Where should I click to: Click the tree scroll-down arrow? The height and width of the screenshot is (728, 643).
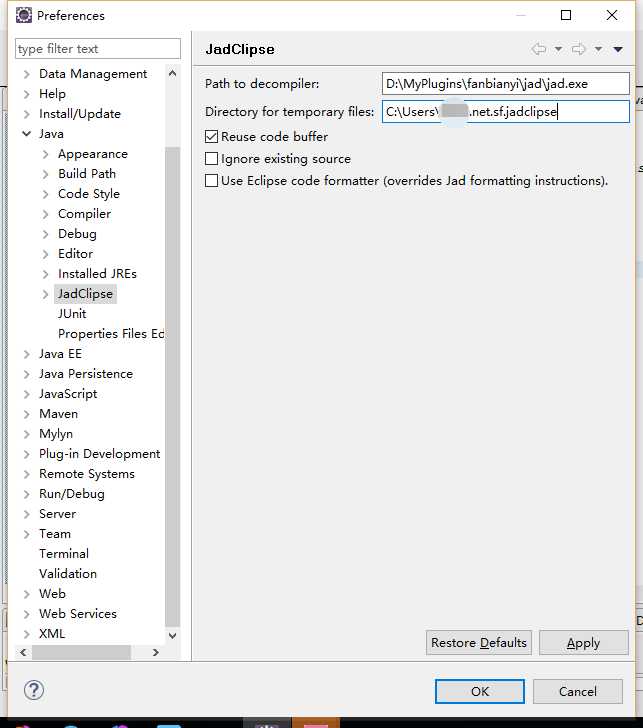[x=172, y=635]
